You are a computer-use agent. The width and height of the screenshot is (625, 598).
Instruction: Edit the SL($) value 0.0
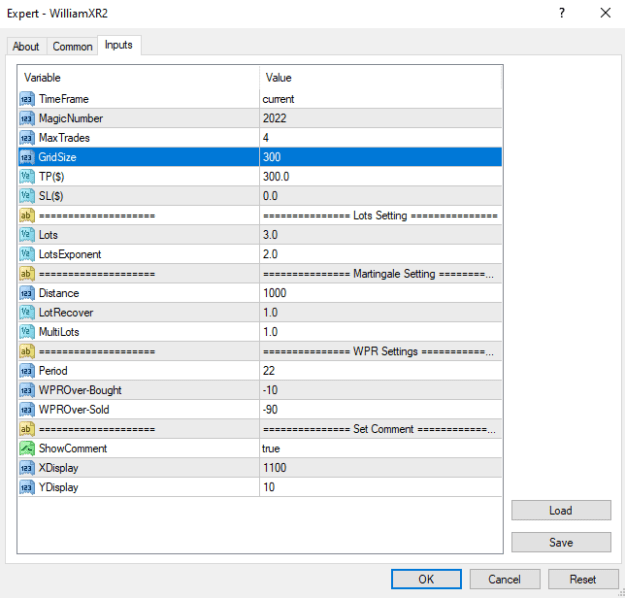click(381, 196)
